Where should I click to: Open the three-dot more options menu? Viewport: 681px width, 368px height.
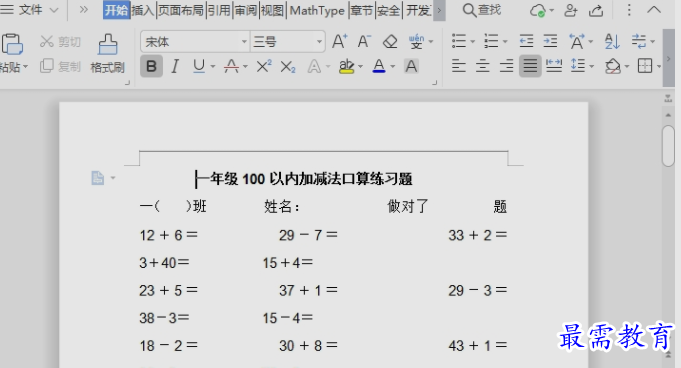click(x=629, y=10)
